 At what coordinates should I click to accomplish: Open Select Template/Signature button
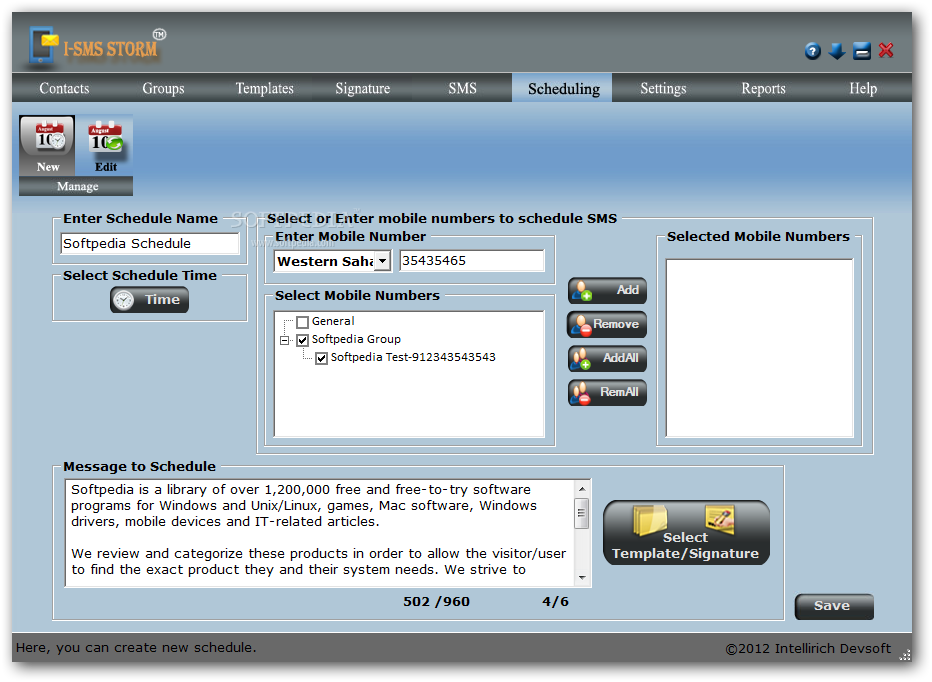tap(686, 533)
